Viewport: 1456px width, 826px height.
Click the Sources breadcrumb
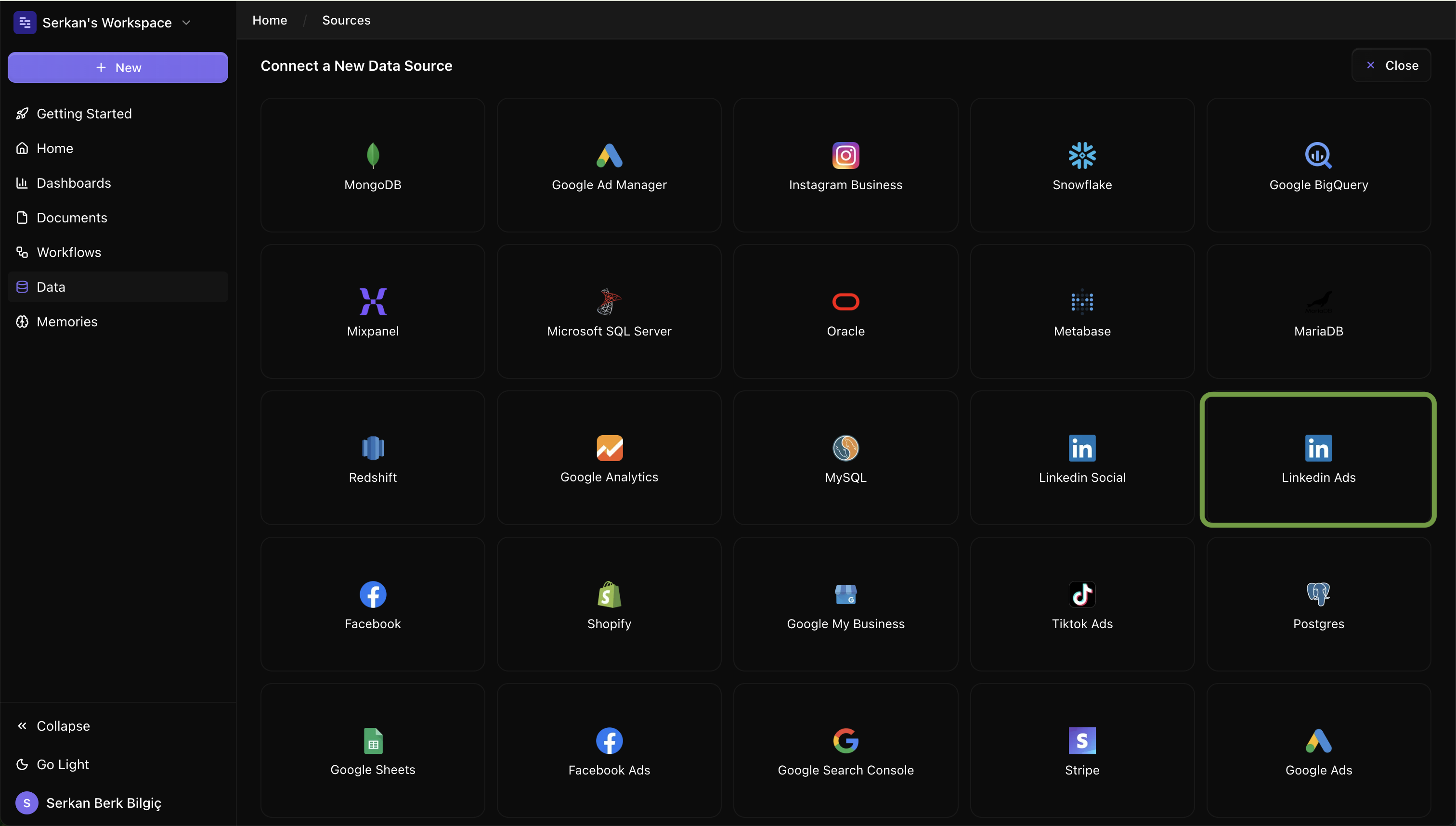click(346, 20)
